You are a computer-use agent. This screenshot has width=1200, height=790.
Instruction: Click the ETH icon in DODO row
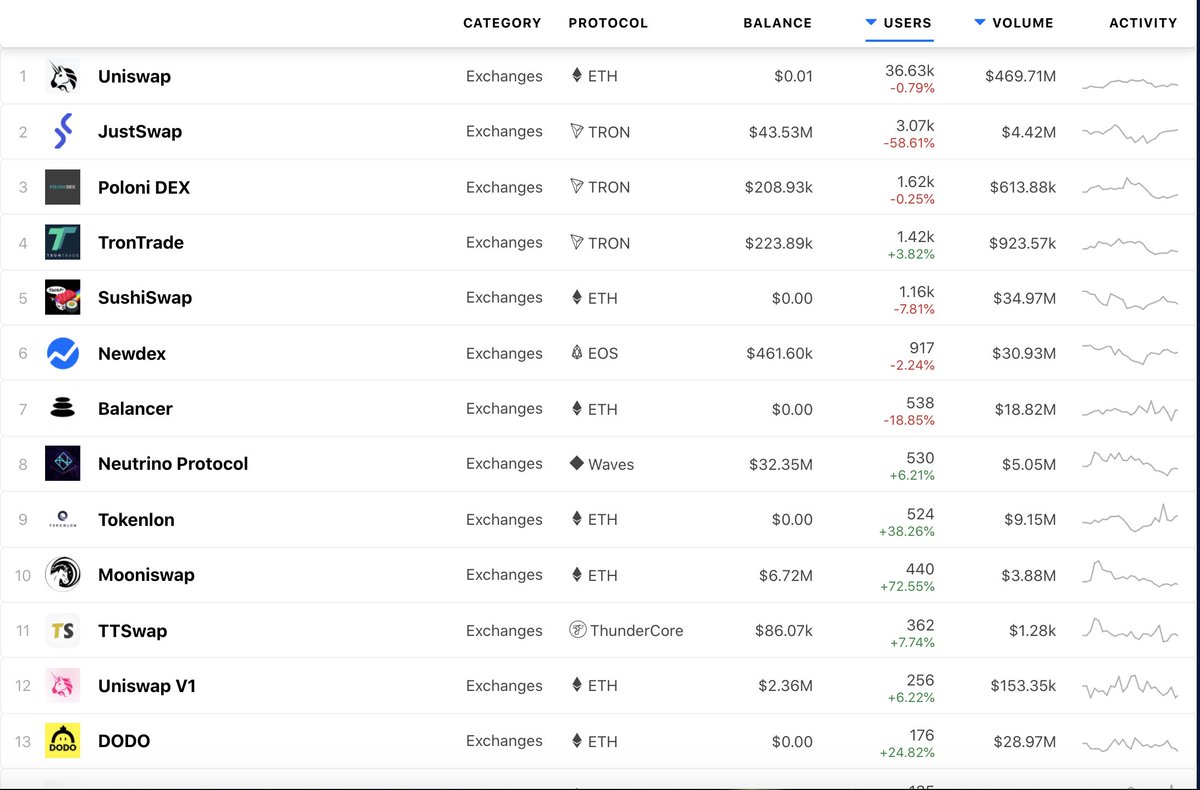coord(576,741)
